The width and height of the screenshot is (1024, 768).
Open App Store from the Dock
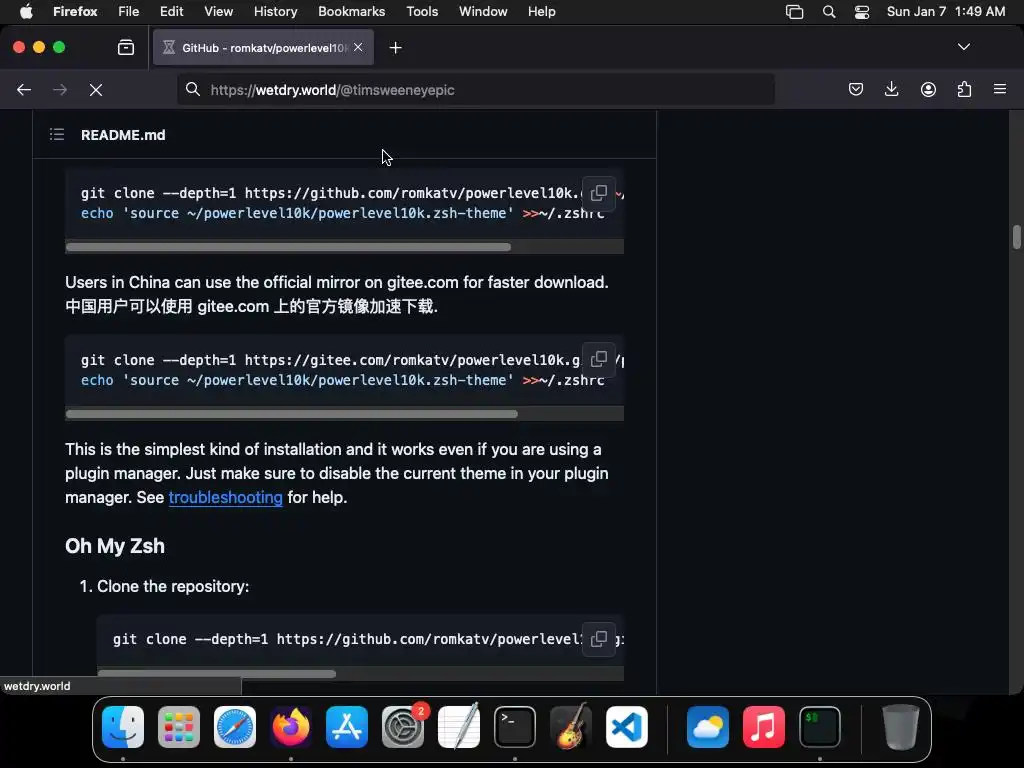click(x=347, y=727)
